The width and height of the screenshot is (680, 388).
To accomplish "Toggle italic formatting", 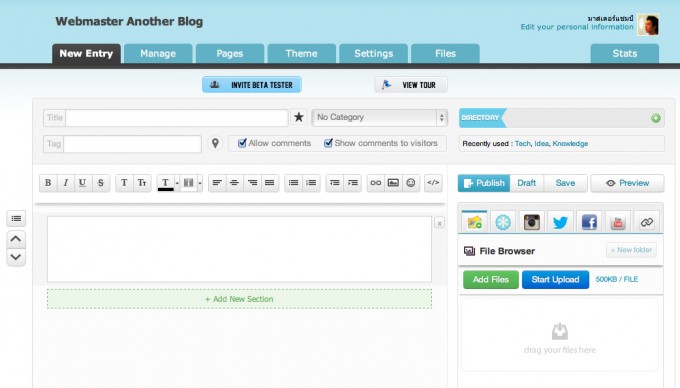I will click(x=65, y=183).
